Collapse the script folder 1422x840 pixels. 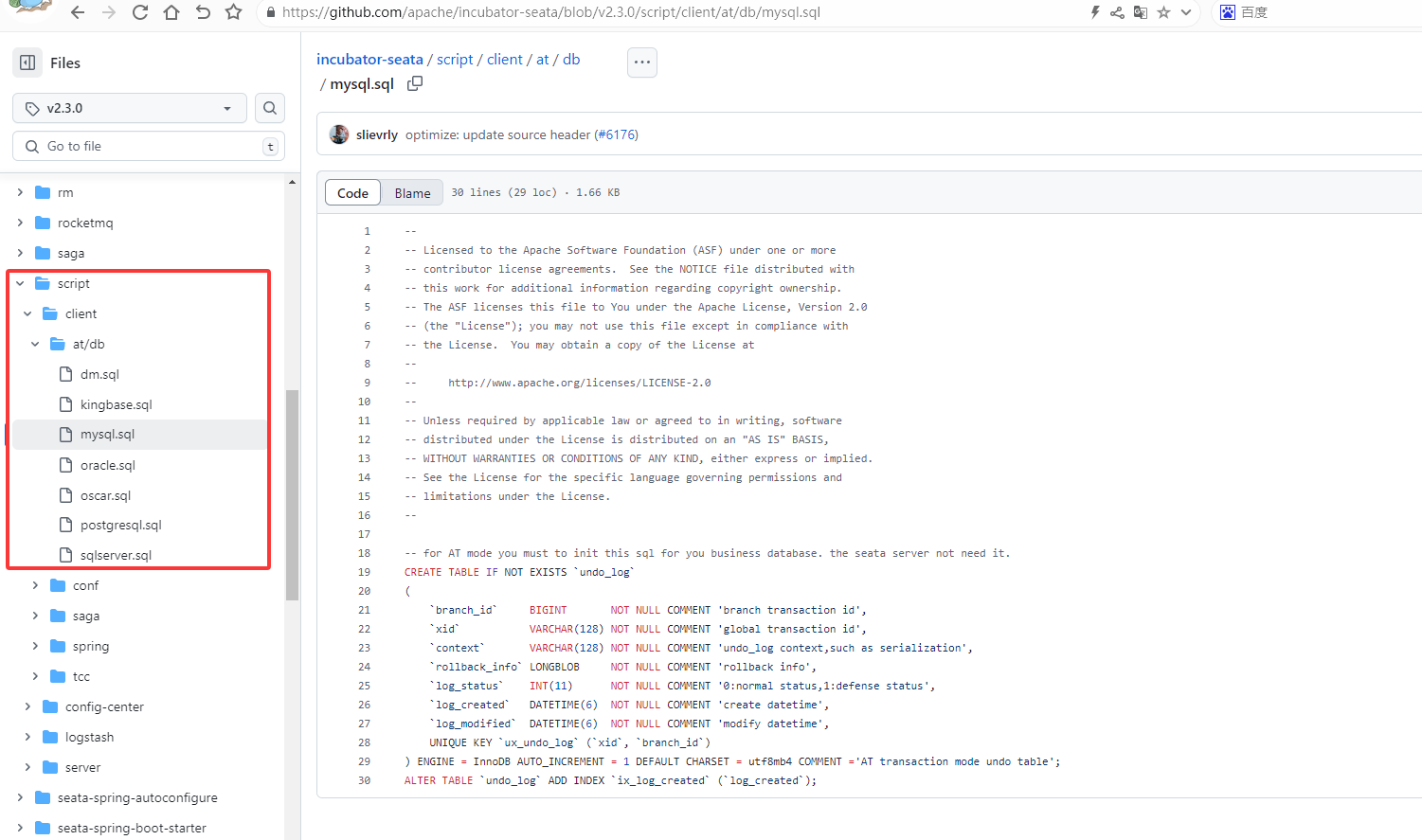(x=20, y=283)
